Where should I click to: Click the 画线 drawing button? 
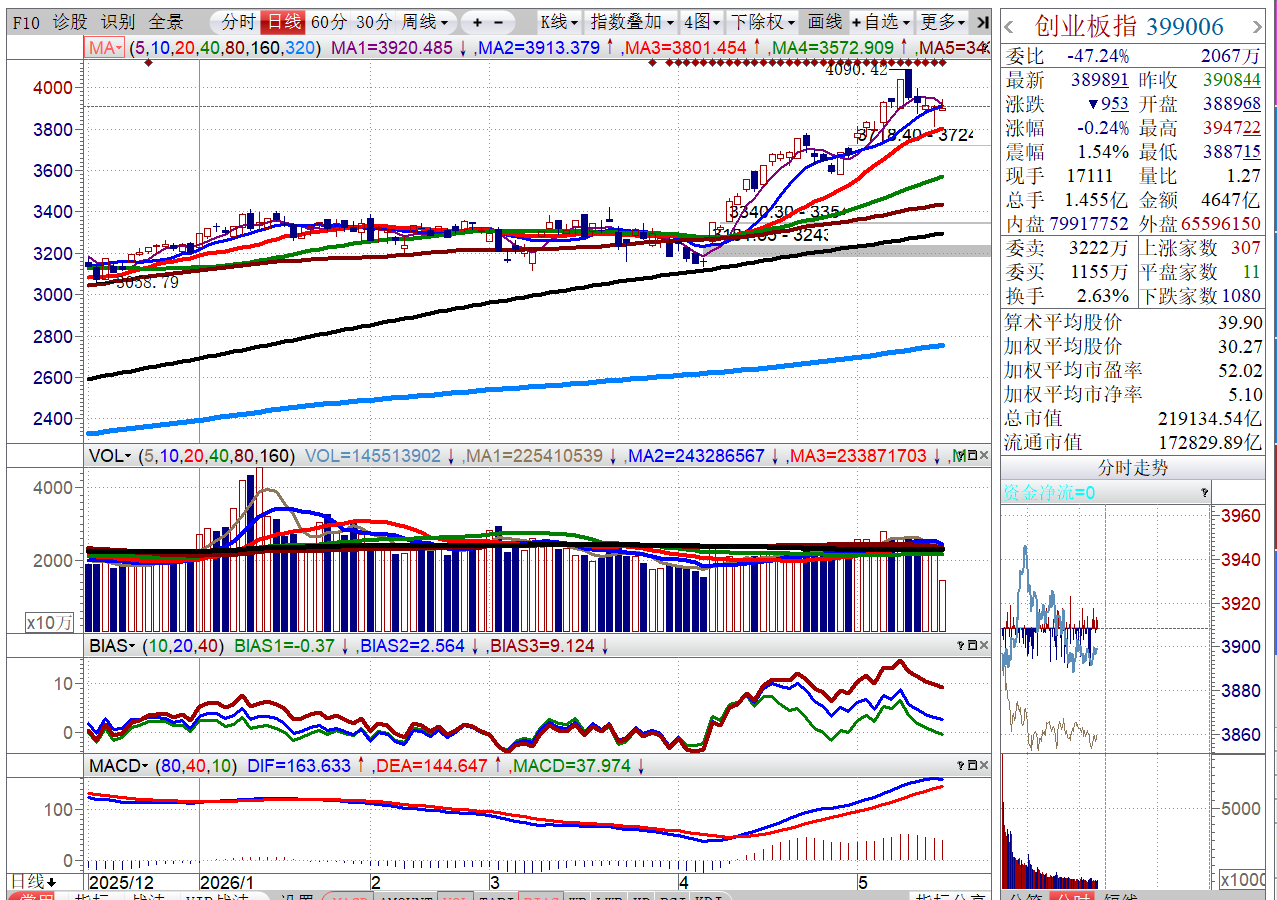pos(825,22)
